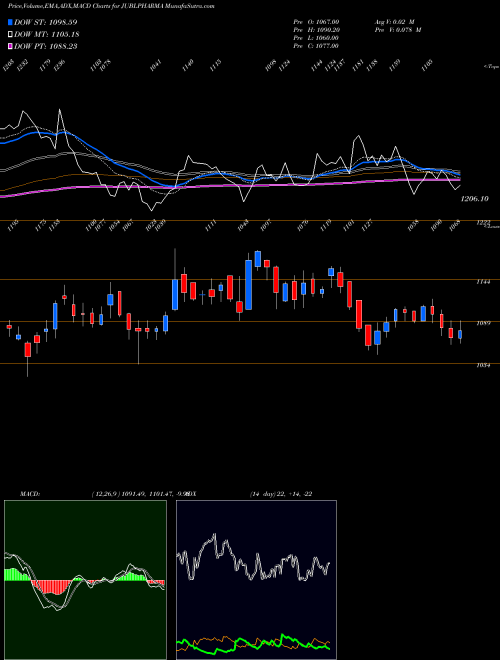The image size is (500, 660).
Task: Click the MACD: panel heading
Action: pyautogui.click(x=30, y=494)
